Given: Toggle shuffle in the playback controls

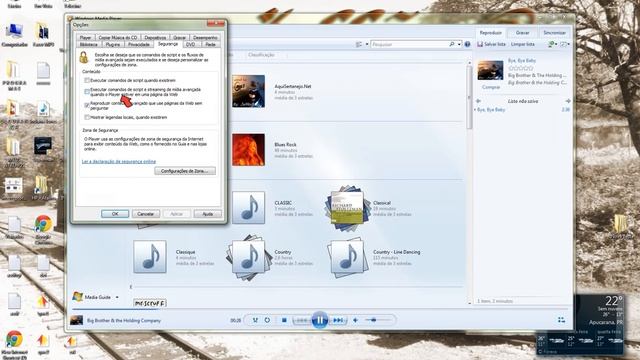Looking at the screenshot, I should coord(255,320).
